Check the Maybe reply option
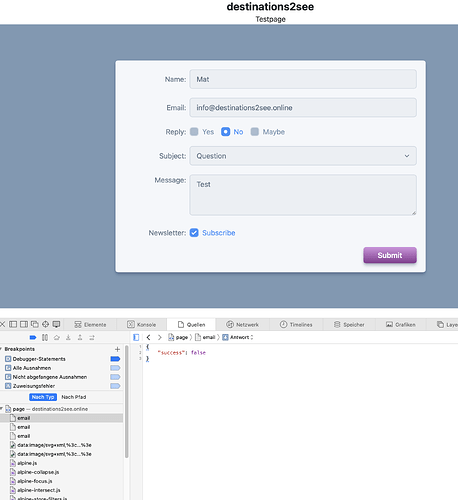Screen dimensions: 458x500 [x=255, y=132]
